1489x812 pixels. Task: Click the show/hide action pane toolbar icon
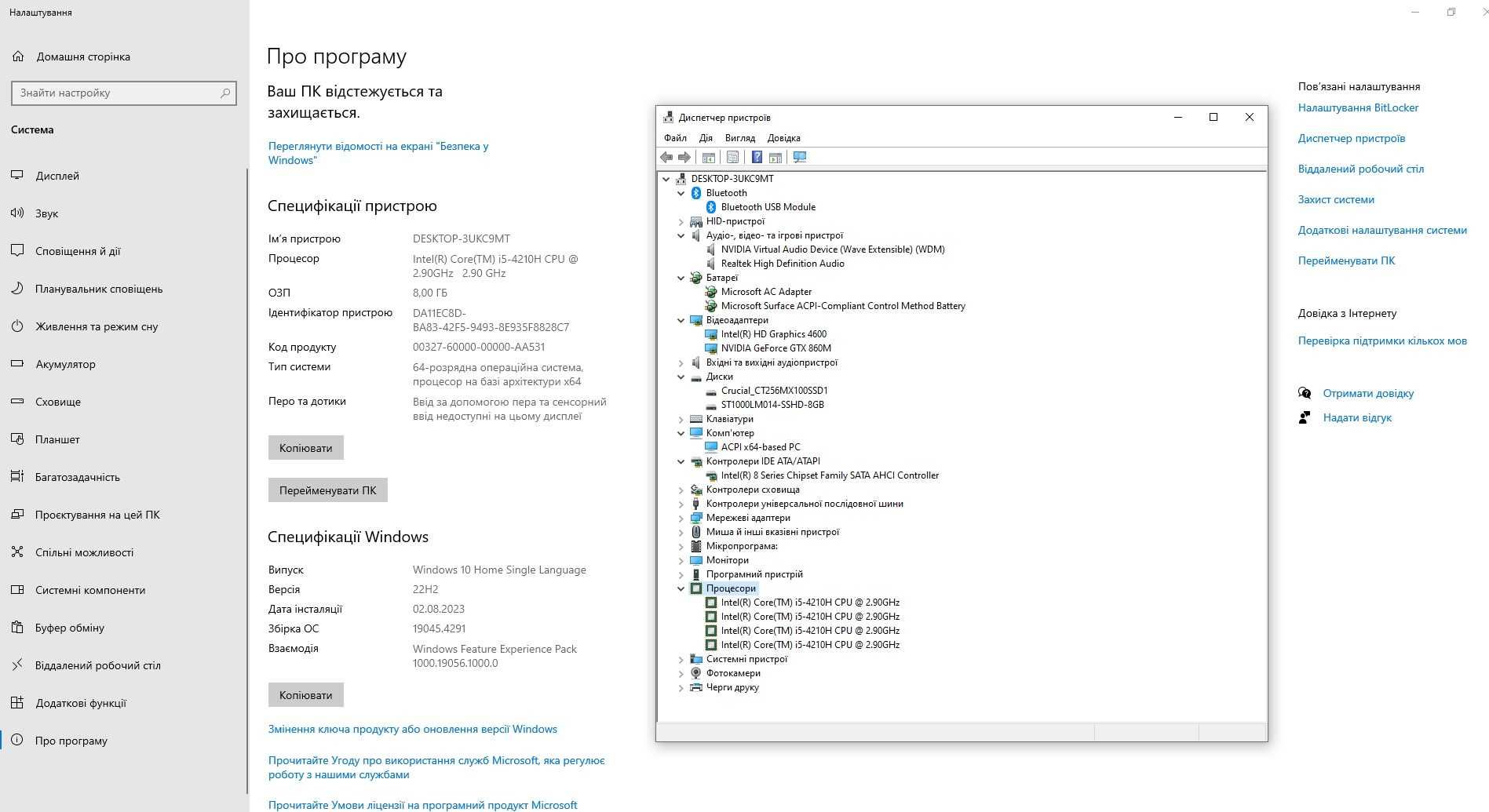pyautogui.click(x=776, y=158)
